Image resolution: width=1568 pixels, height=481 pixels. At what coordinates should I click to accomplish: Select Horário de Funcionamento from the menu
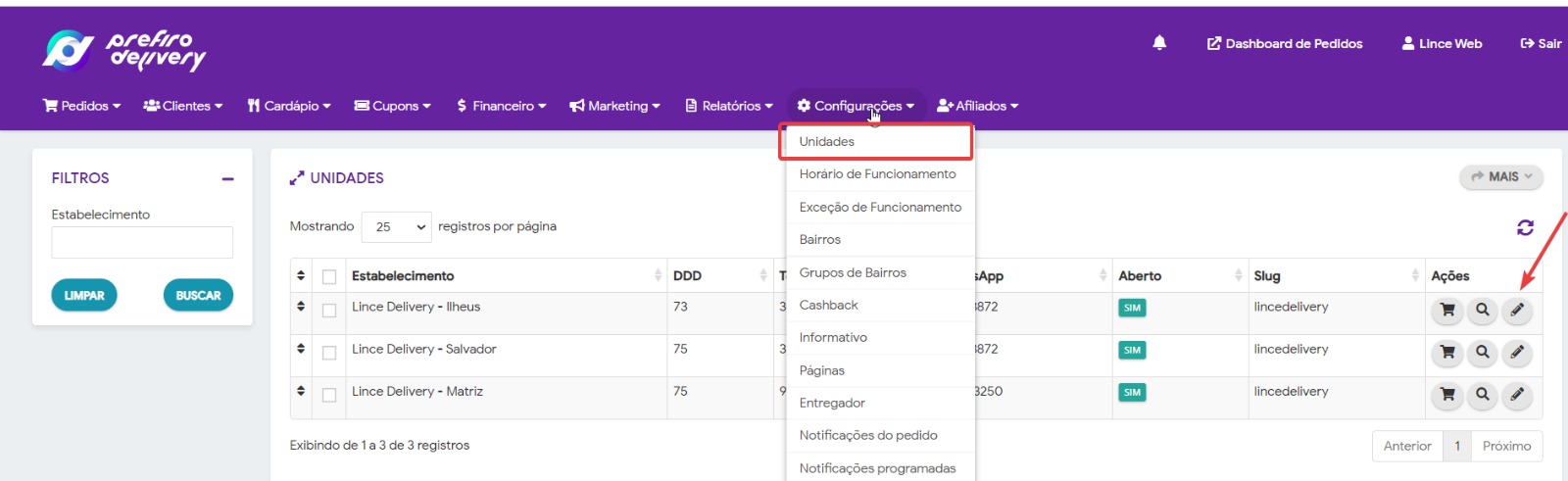tap(877, 174)
